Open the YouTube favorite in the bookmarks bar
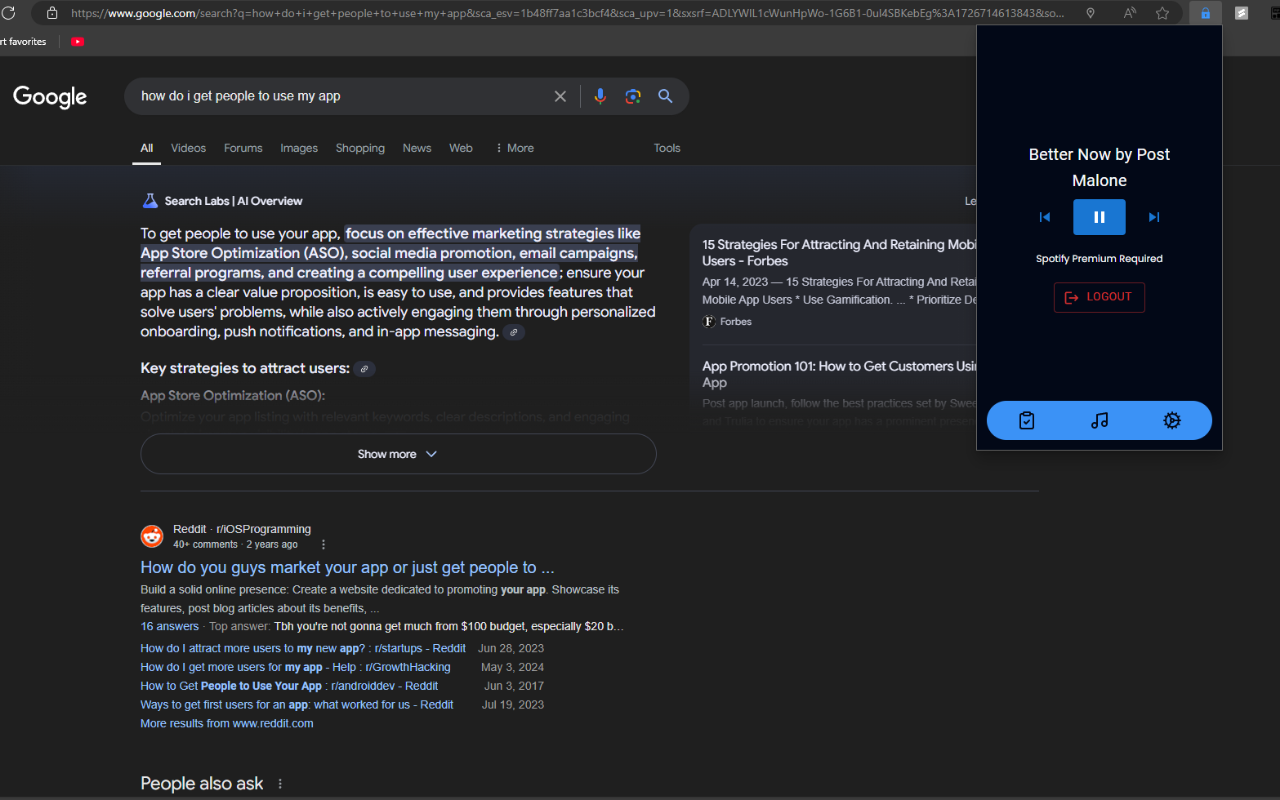 [x=77, y=41]
